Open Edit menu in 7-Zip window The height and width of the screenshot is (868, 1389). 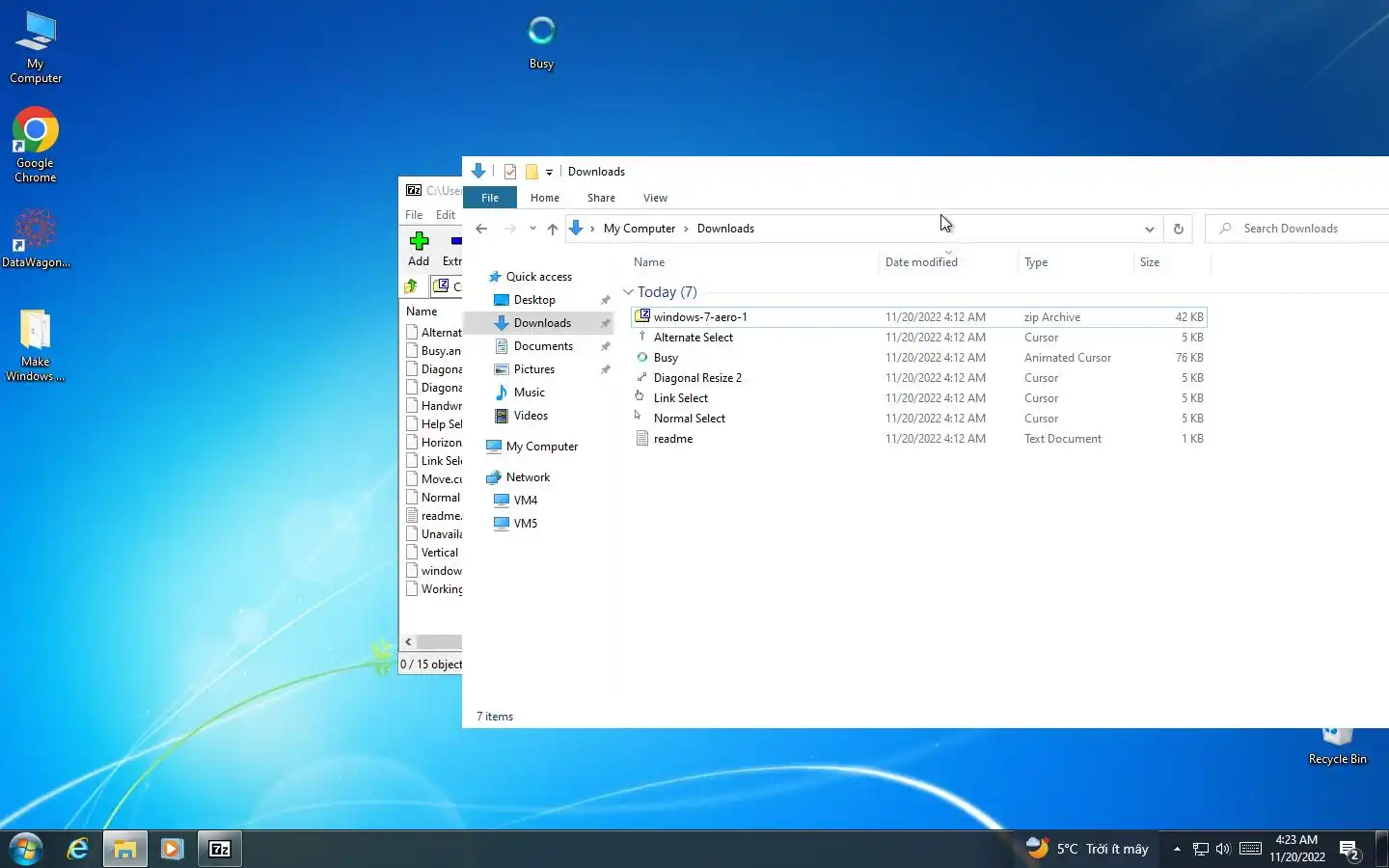pyautogui.click(x=446, y=215)
